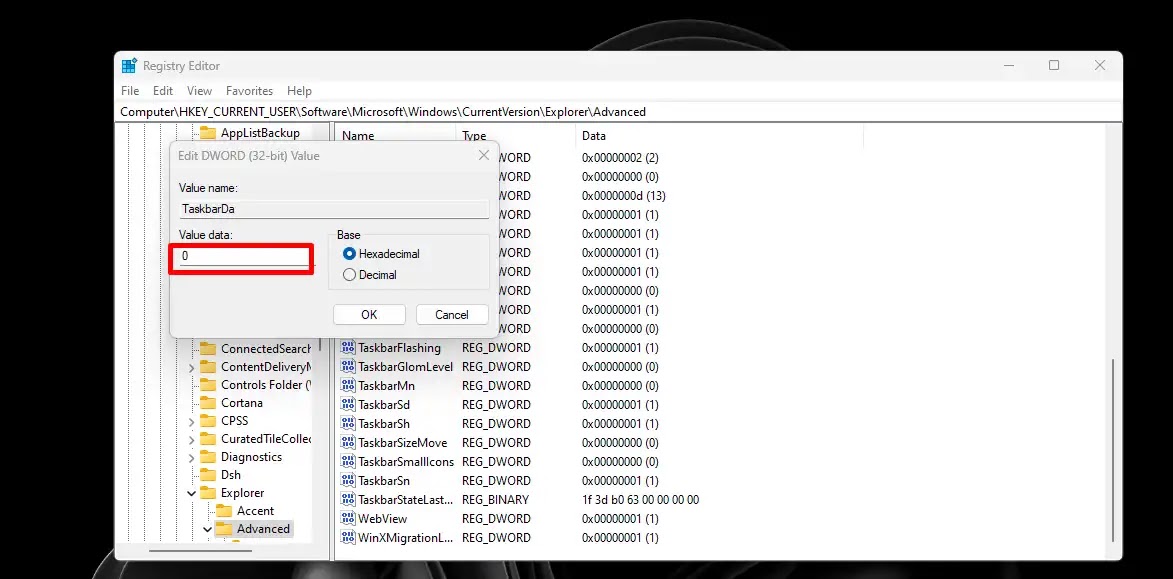The image size is (1173, 579).
Task: Maximize the Registry Editor window
Action: pyautogui.click(x=1054, y=66)
